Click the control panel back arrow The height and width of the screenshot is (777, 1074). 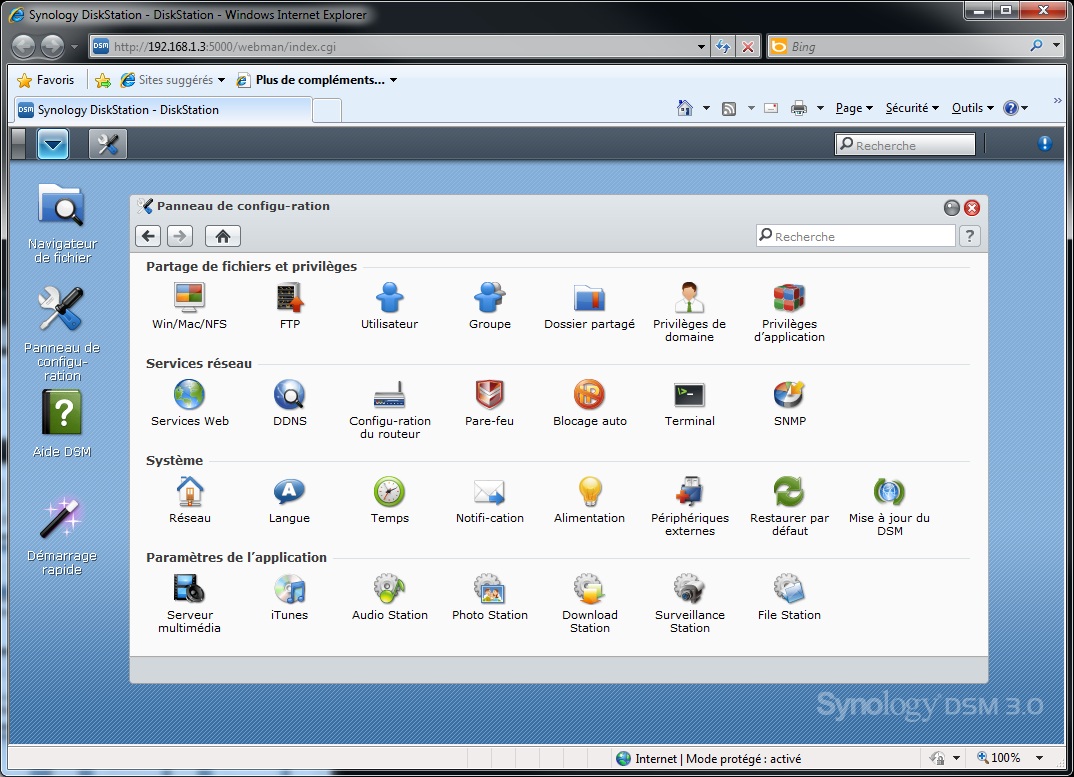point(148,236)
